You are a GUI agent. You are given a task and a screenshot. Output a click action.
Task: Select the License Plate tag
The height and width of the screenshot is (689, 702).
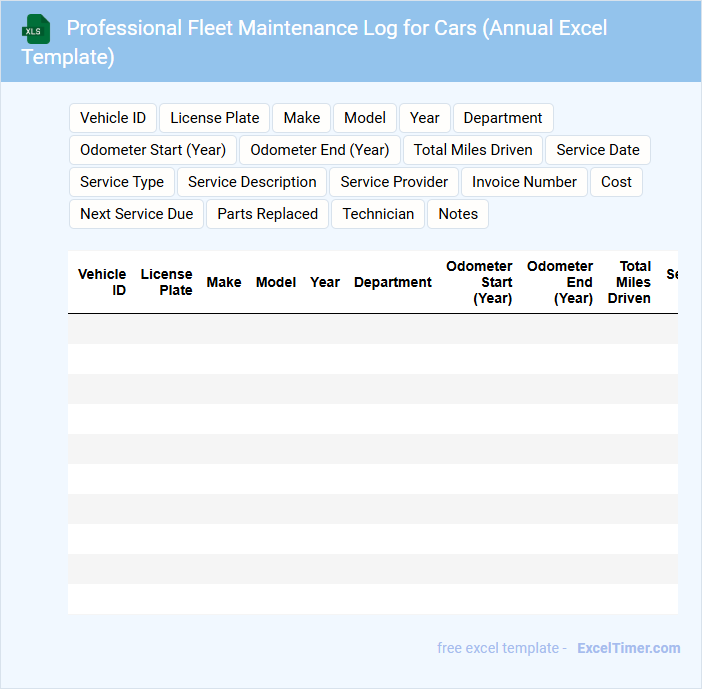(215, 118)
